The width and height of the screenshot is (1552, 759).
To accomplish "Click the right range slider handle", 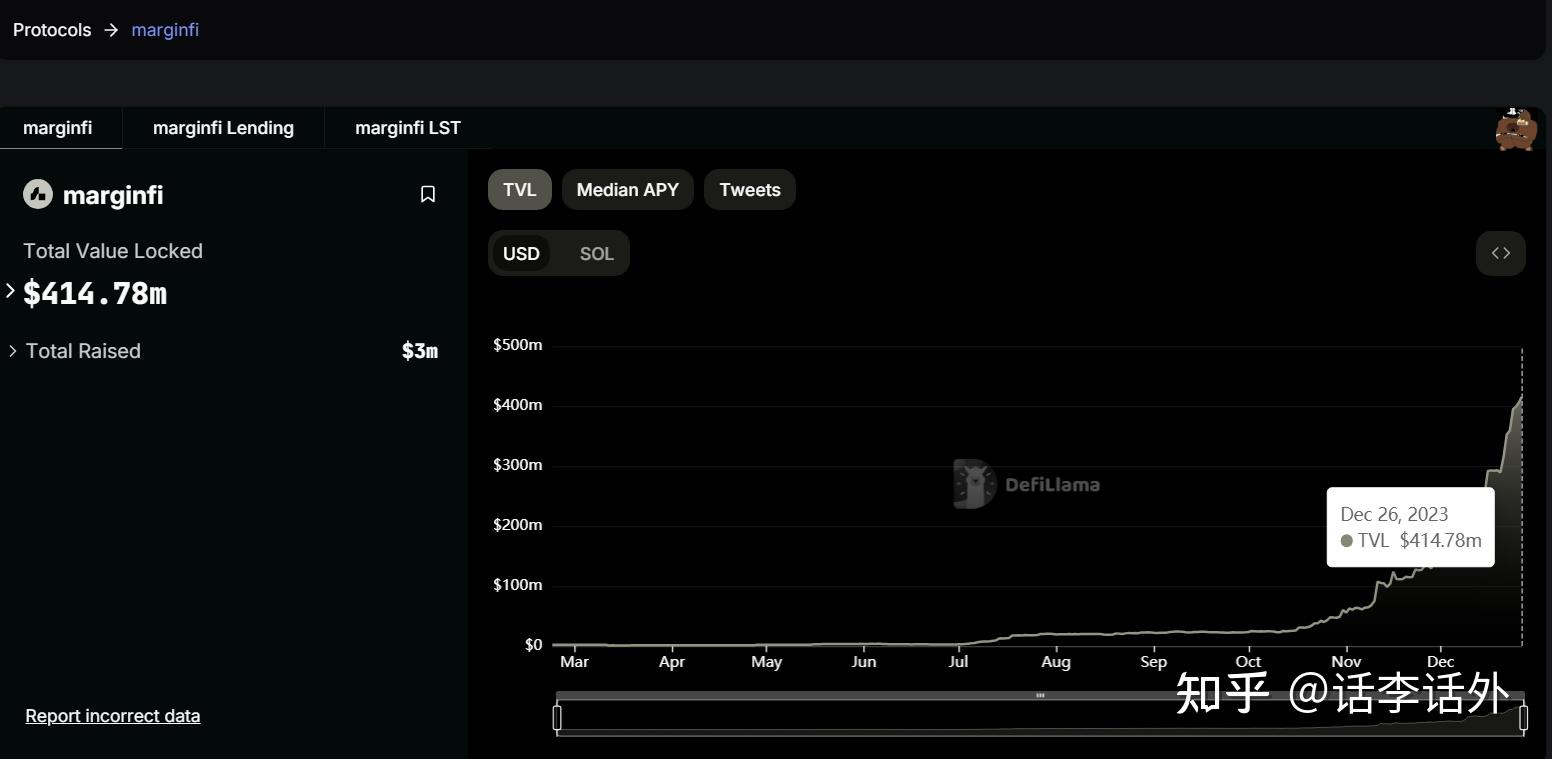I will (1523, 717).
